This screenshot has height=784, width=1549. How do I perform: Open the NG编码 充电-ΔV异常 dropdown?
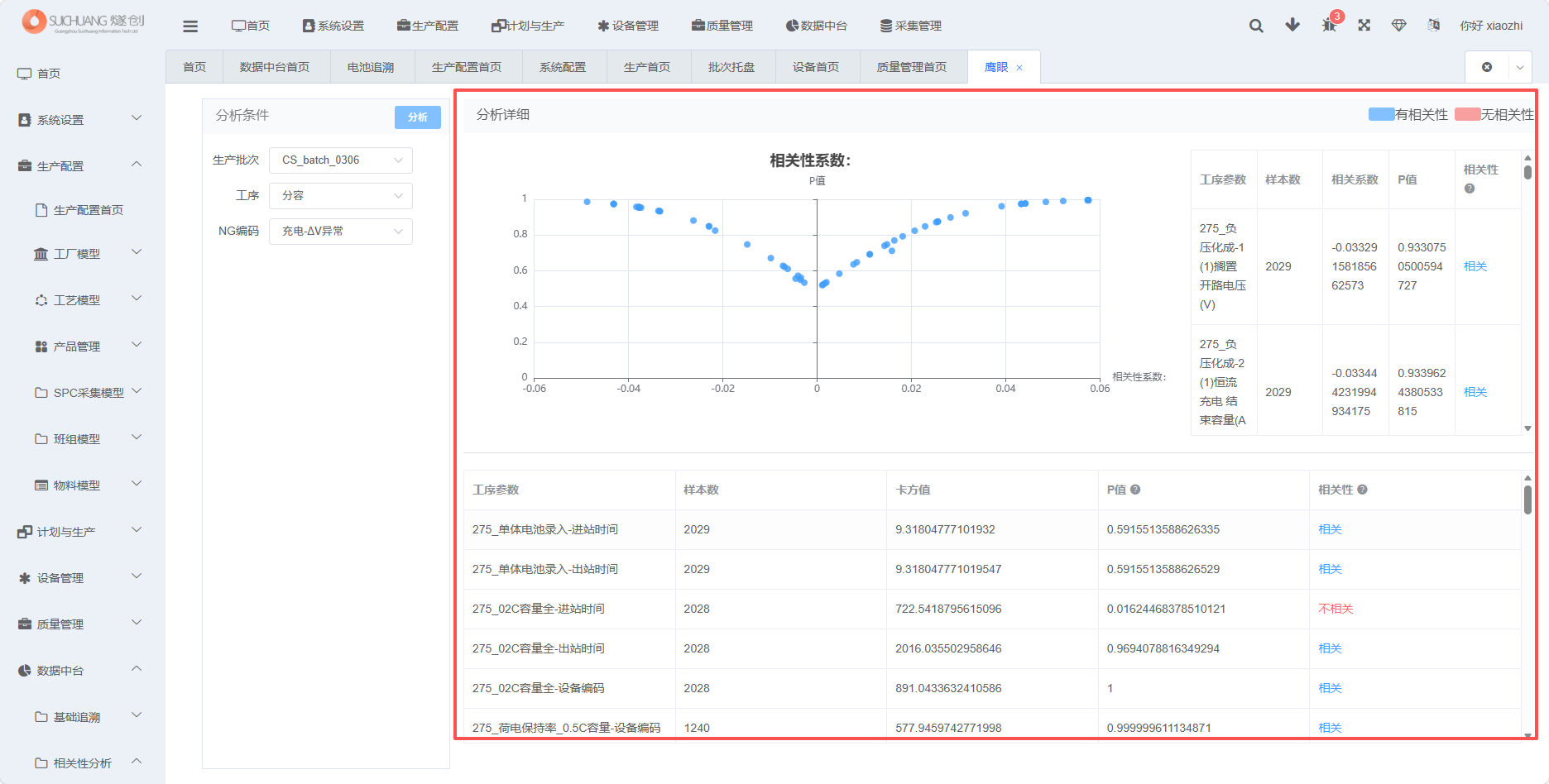[x=341, y=231]
